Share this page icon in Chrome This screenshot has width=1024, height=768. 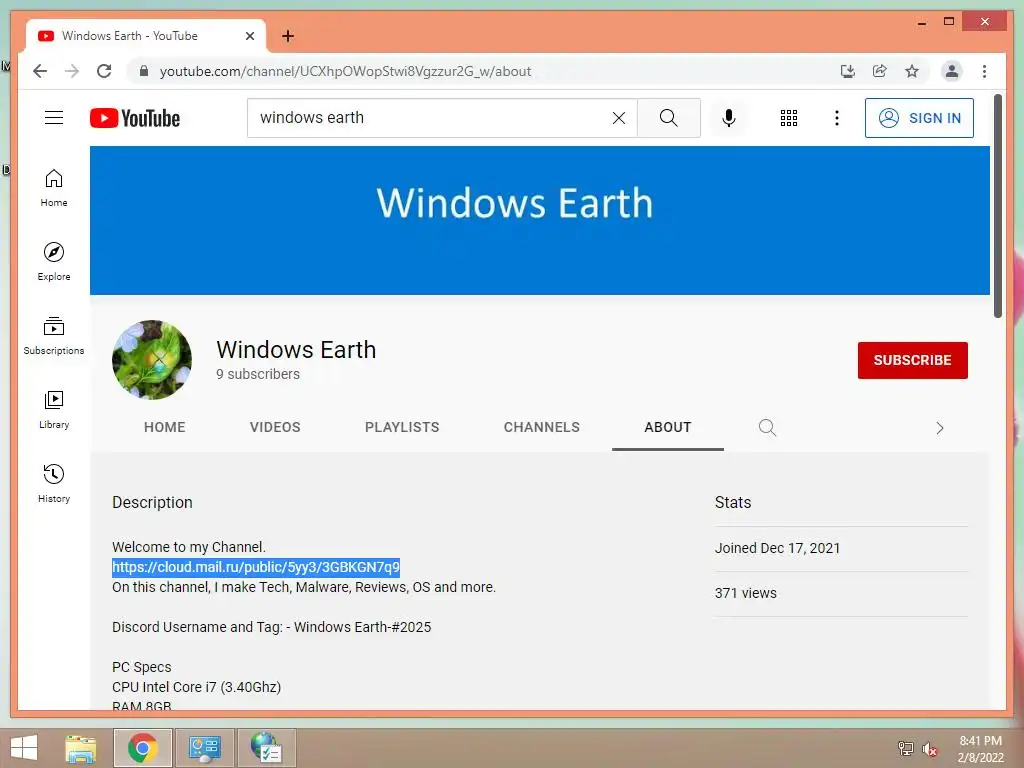pyautogui.click(x=880, y=71)
